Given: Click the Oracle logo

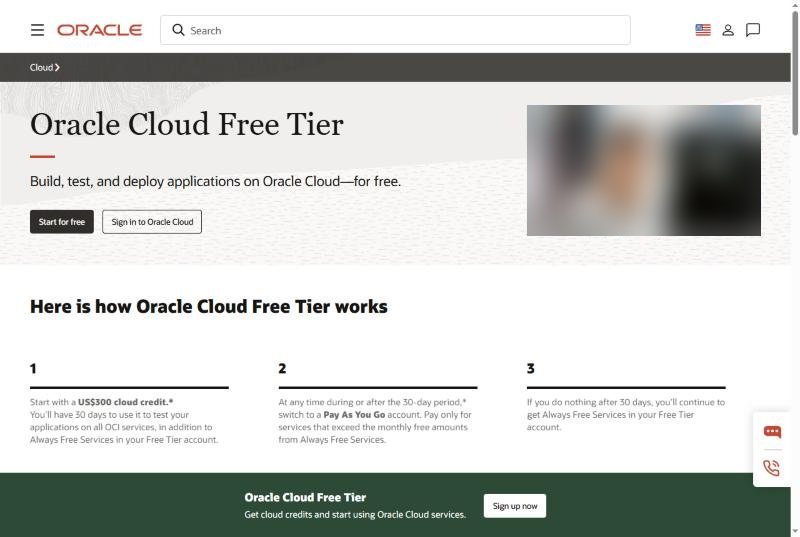Looking at the screenshot, I should (99, 30).
